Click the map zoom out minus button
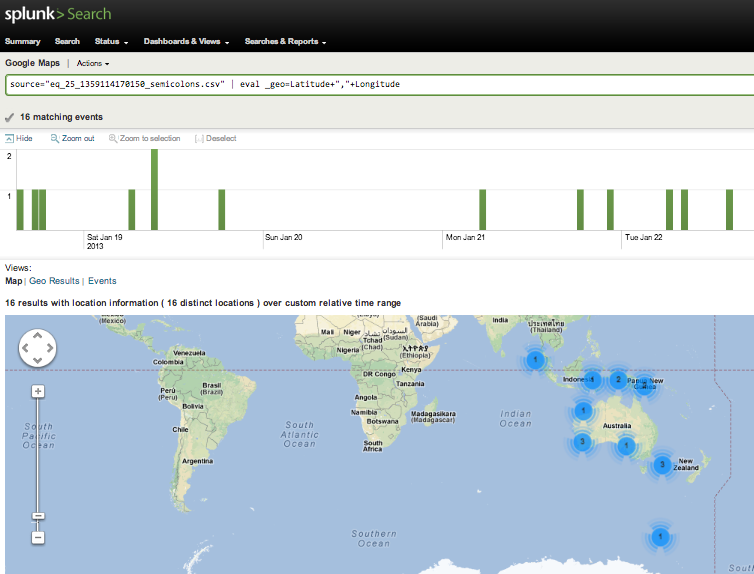754x574 pixels. pyautogui.click(x=38, y=538)
